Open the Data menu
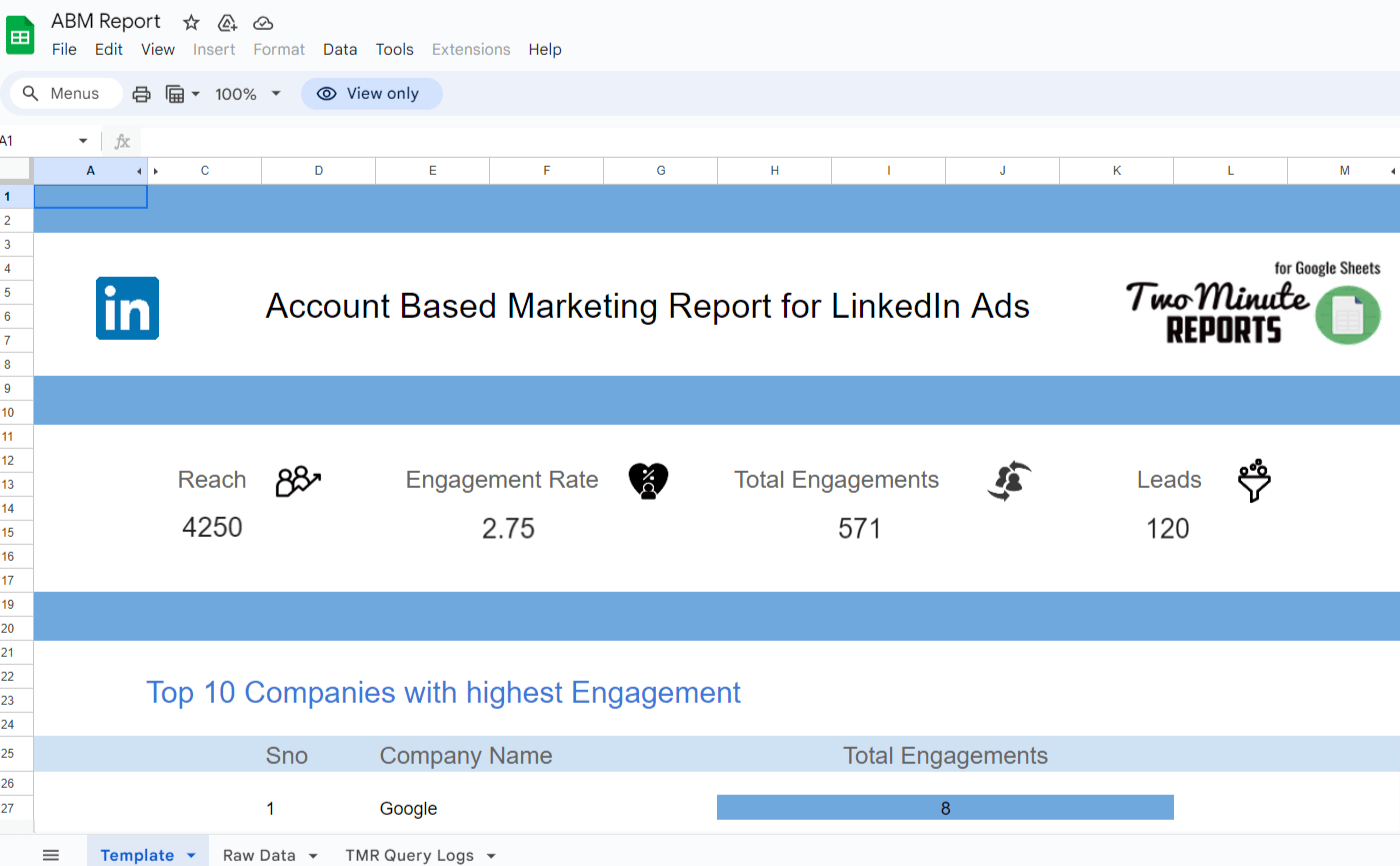The image size is (1400, 866). 340,49
